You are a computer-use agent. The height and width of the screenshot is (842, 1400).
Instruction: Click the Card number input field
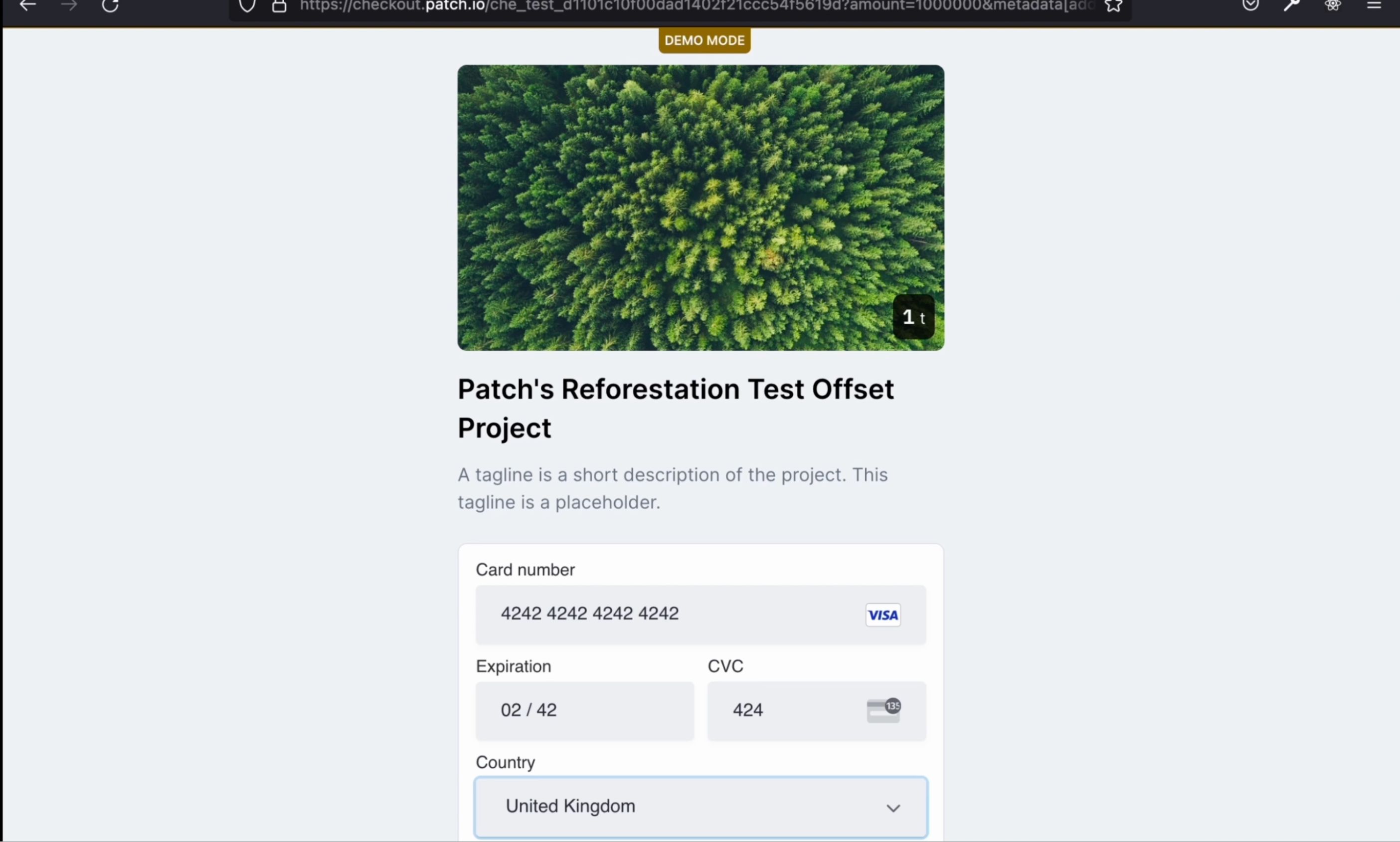pos(700,614)
